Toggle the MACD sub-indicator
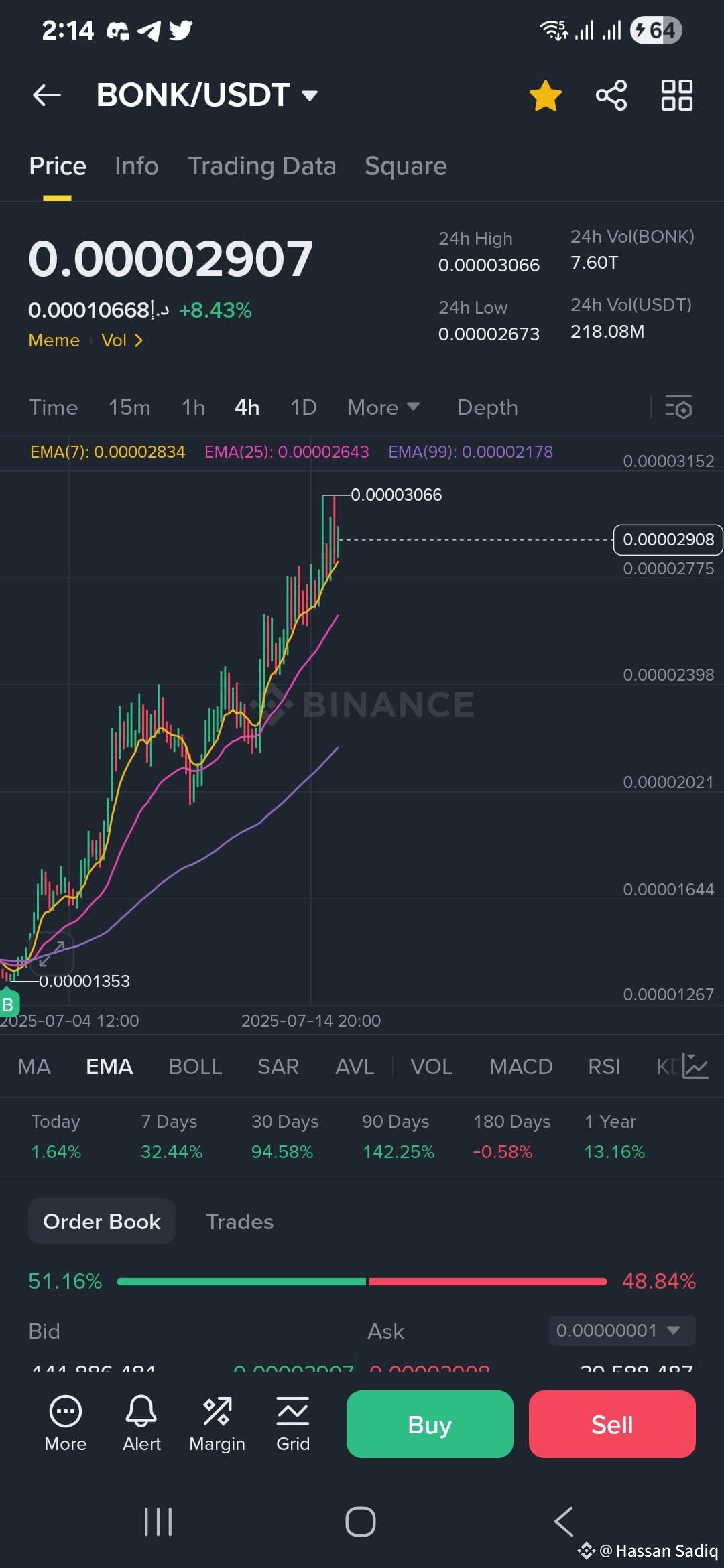Image resolution: width=724 pixels, height=1568 pixels. pyautogui.click(x=521, y=1067)
